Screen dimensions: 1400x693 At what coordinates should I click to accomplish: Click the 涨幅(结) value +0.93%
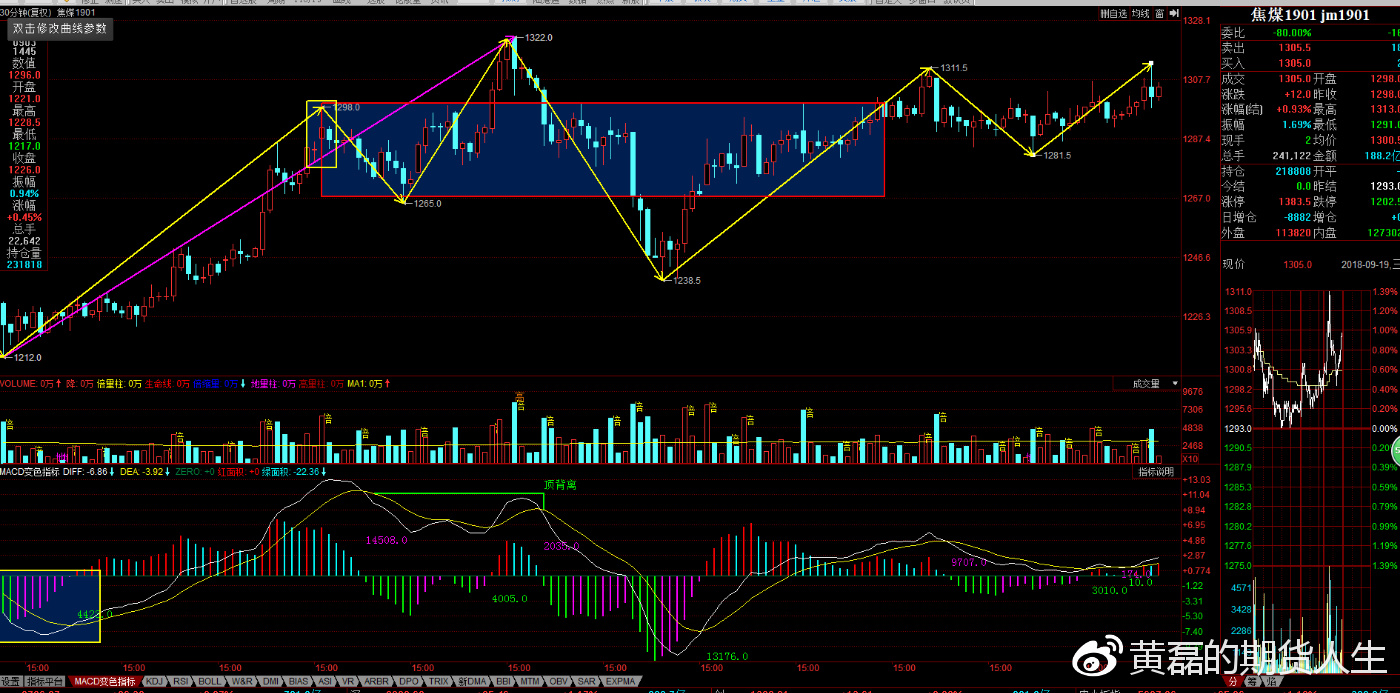1292,109
